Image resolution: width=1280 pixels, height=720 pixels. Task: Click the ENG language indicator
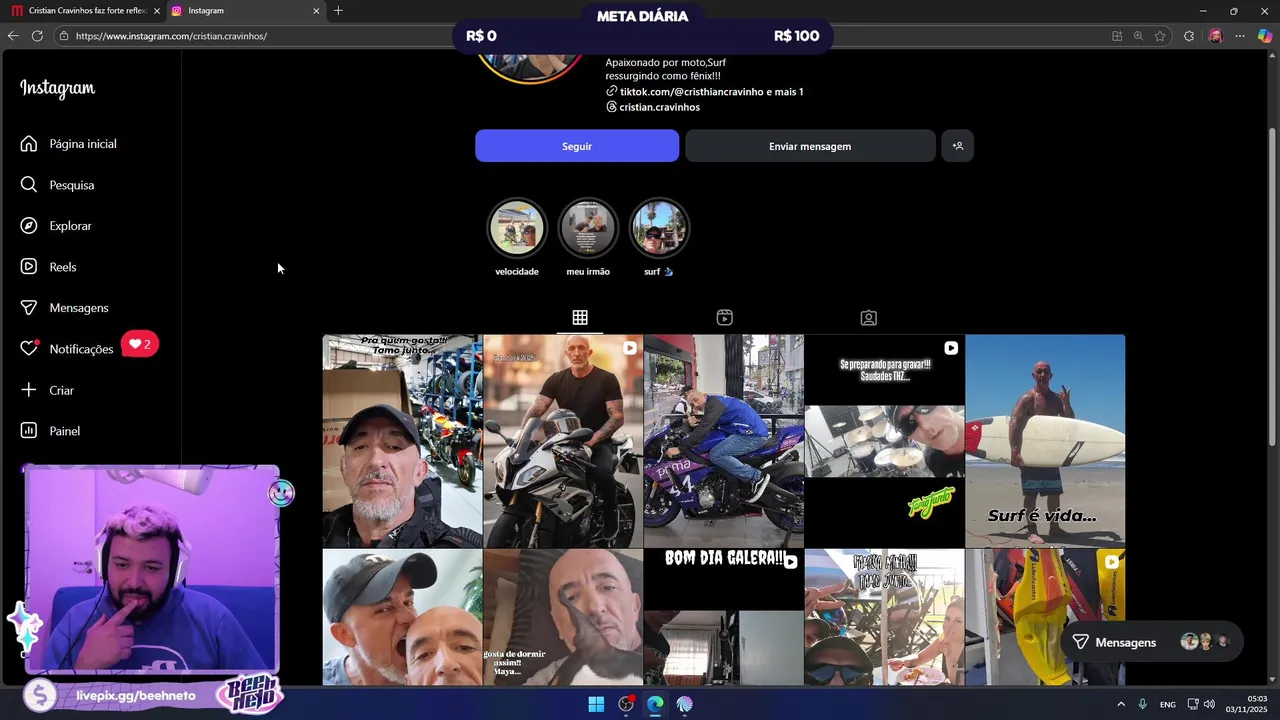pos(1167,704)
